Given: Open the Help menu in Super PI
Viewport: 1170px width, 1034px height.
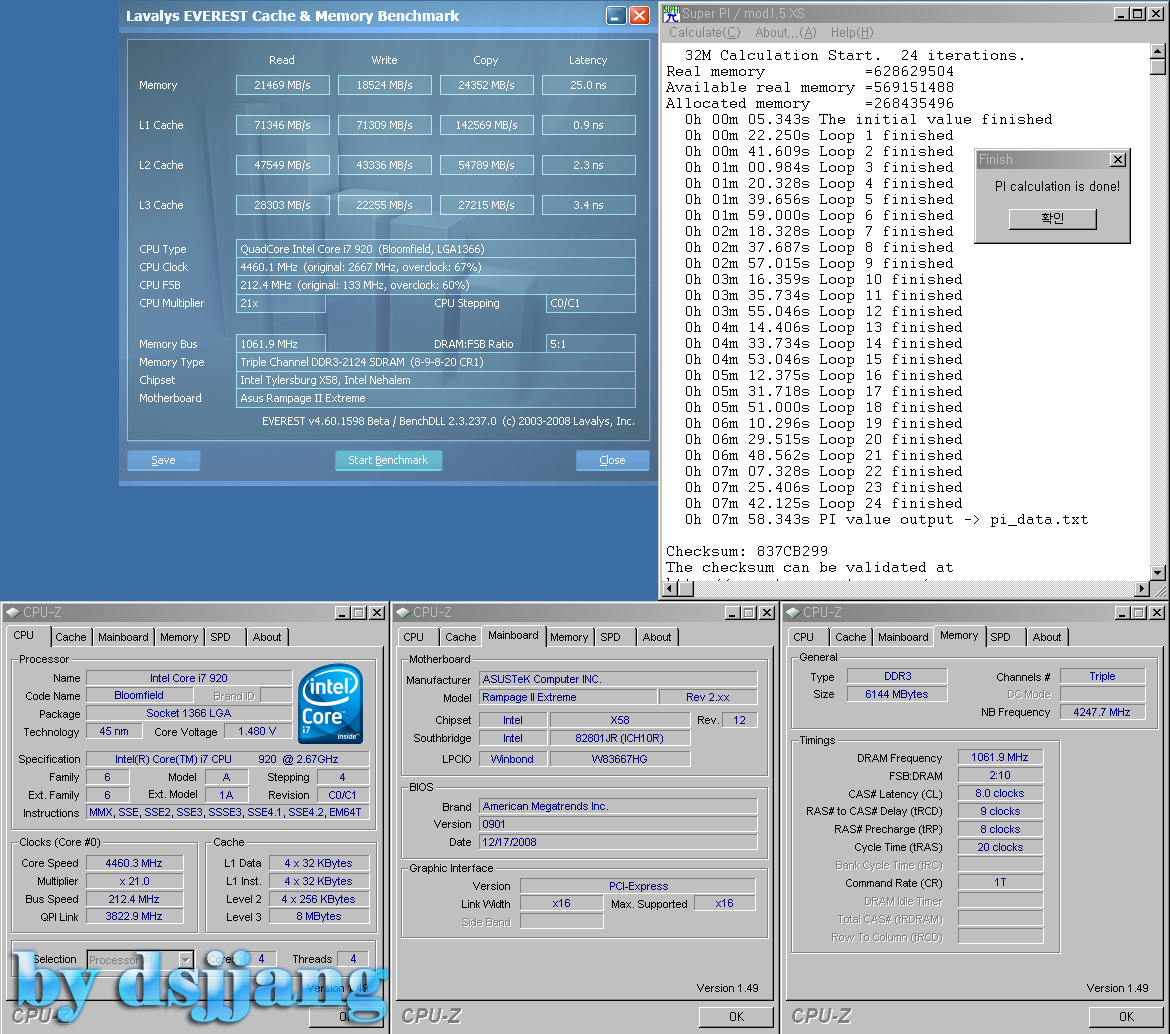Looking at the screenshot, I should click(x=852, y=33).
